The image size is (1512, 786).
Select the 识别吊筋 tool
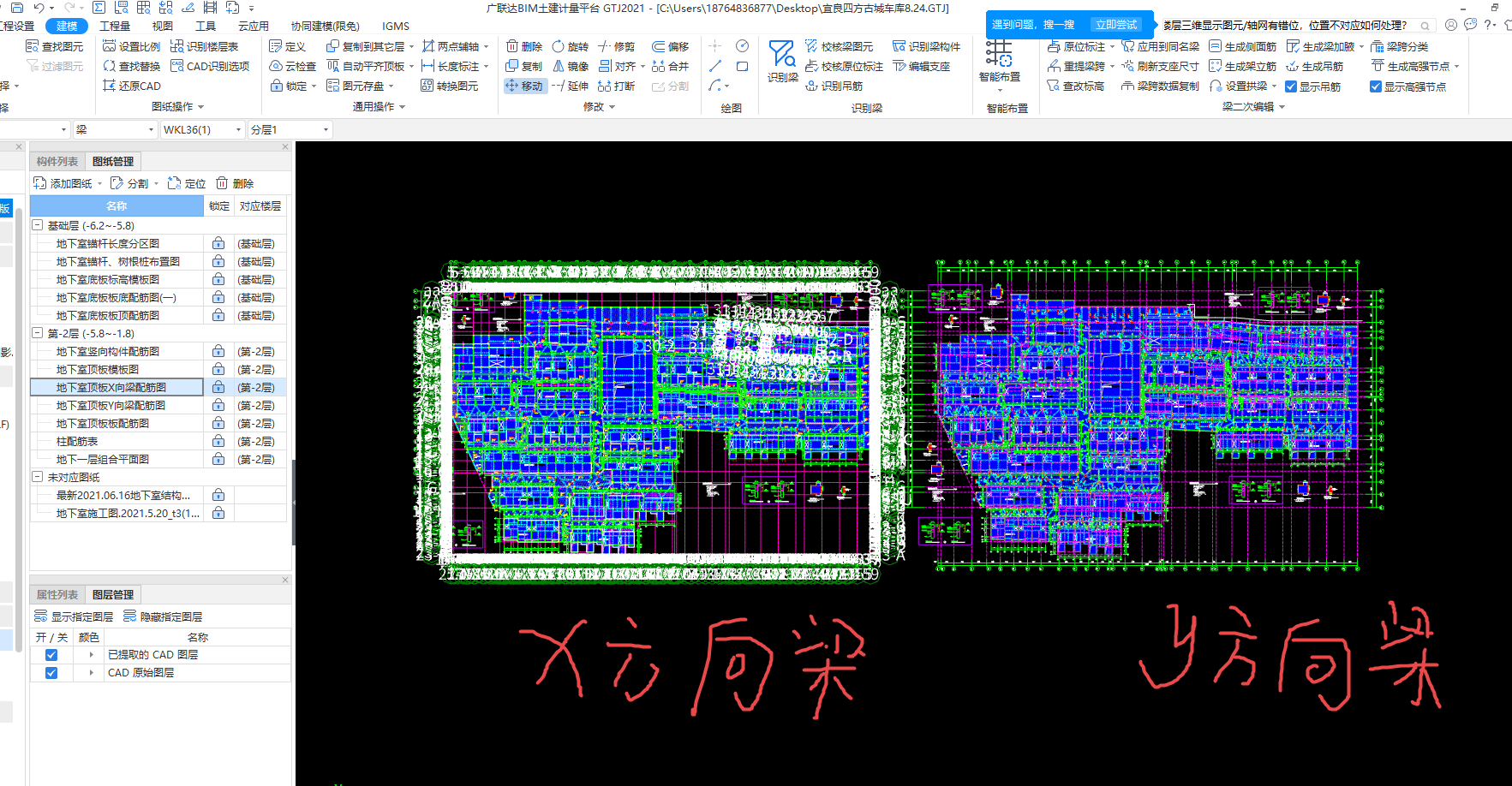[834, 86]
